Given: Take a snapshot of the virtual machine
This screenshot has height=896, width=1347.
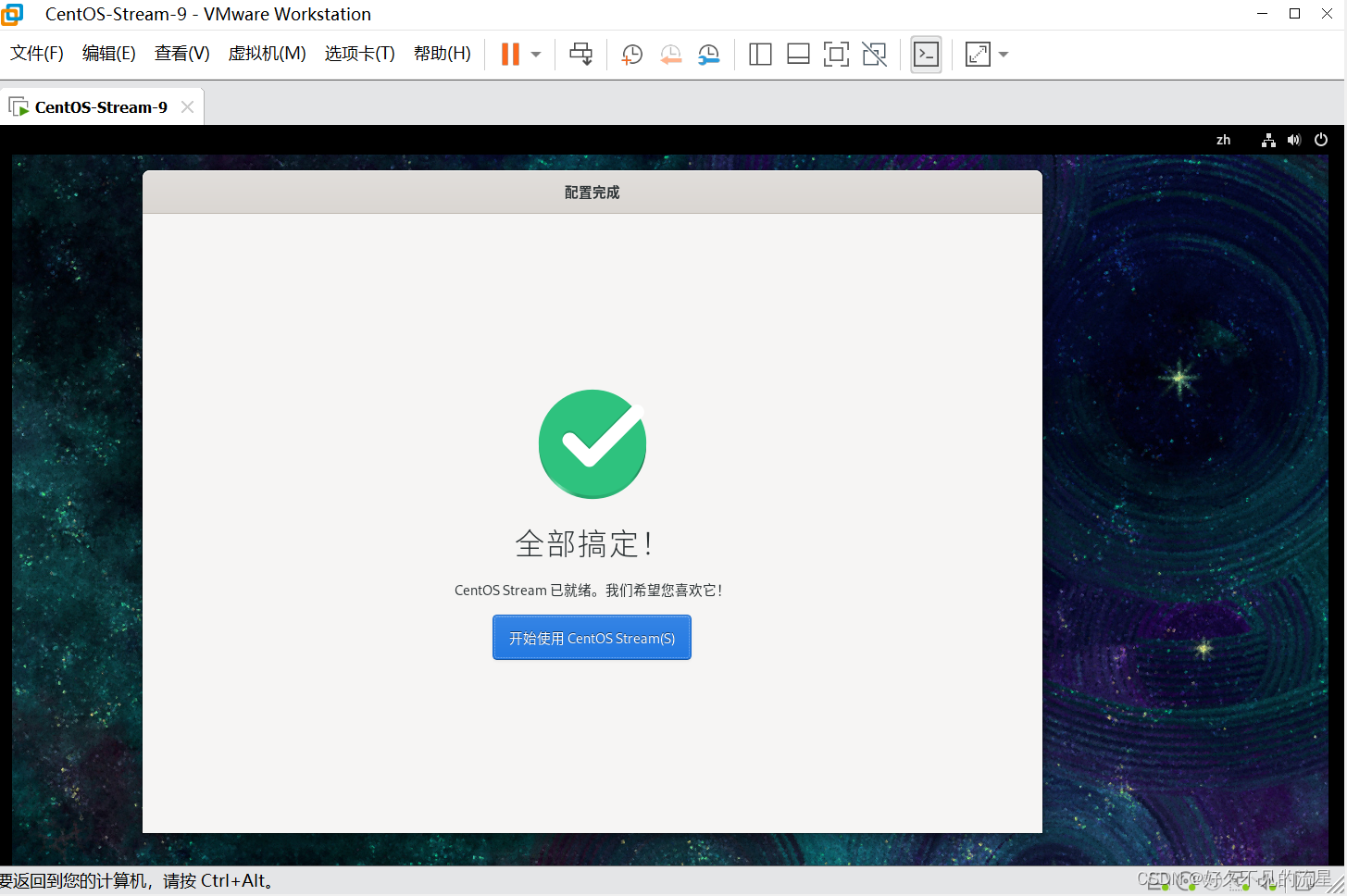Looking at the screenshot, I should click(x=632, y=55).
